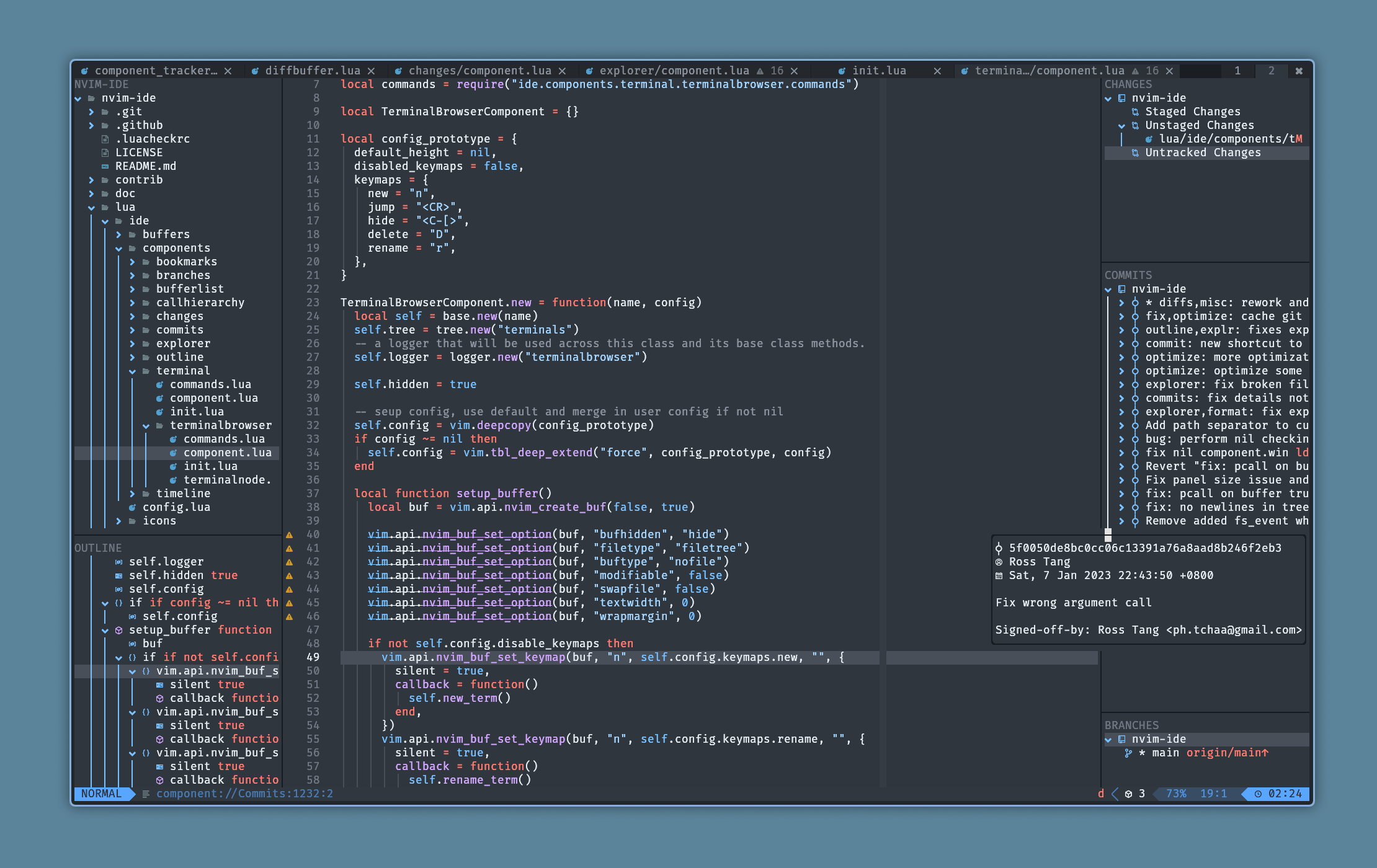Click the lua file icon for config.lua

132,507
